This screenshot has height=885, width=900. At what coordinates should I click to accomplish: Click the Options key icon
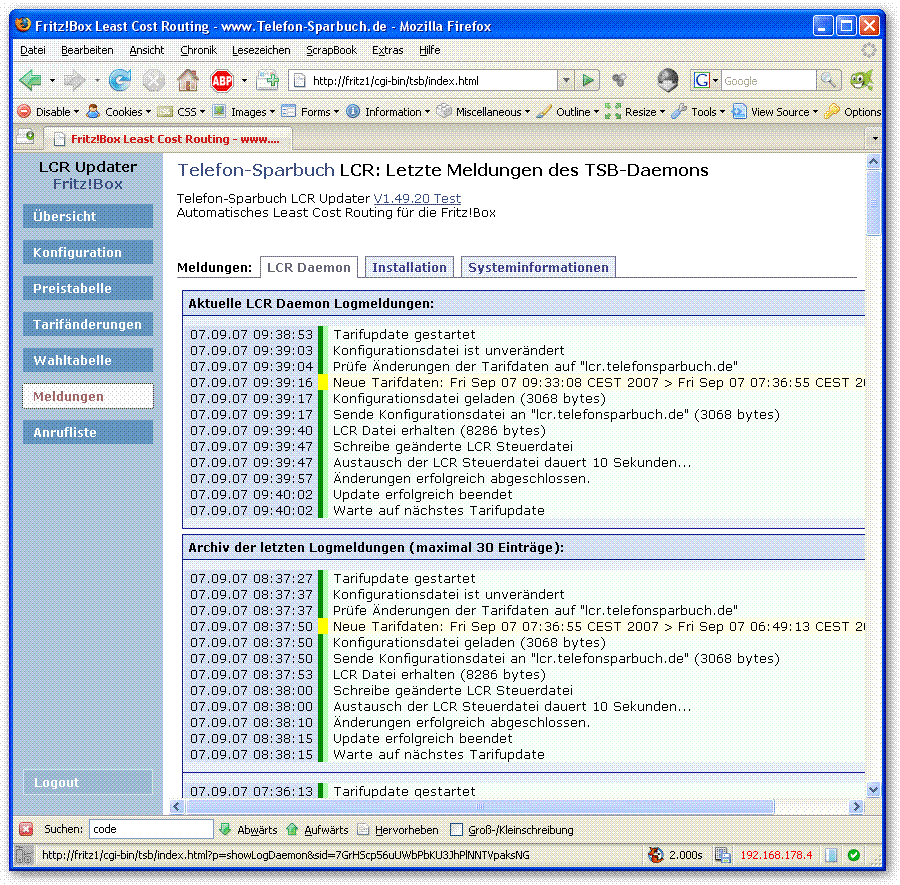831,111
